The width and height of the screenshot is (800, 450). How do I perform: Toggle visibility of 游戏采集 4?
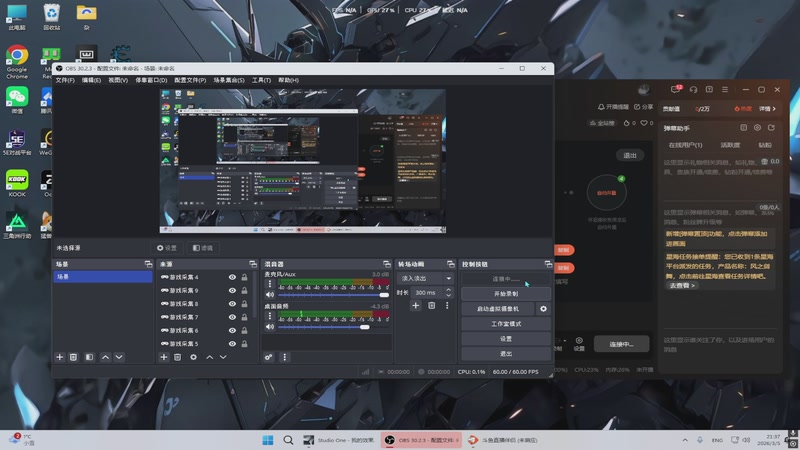click(x=232, y=277)
